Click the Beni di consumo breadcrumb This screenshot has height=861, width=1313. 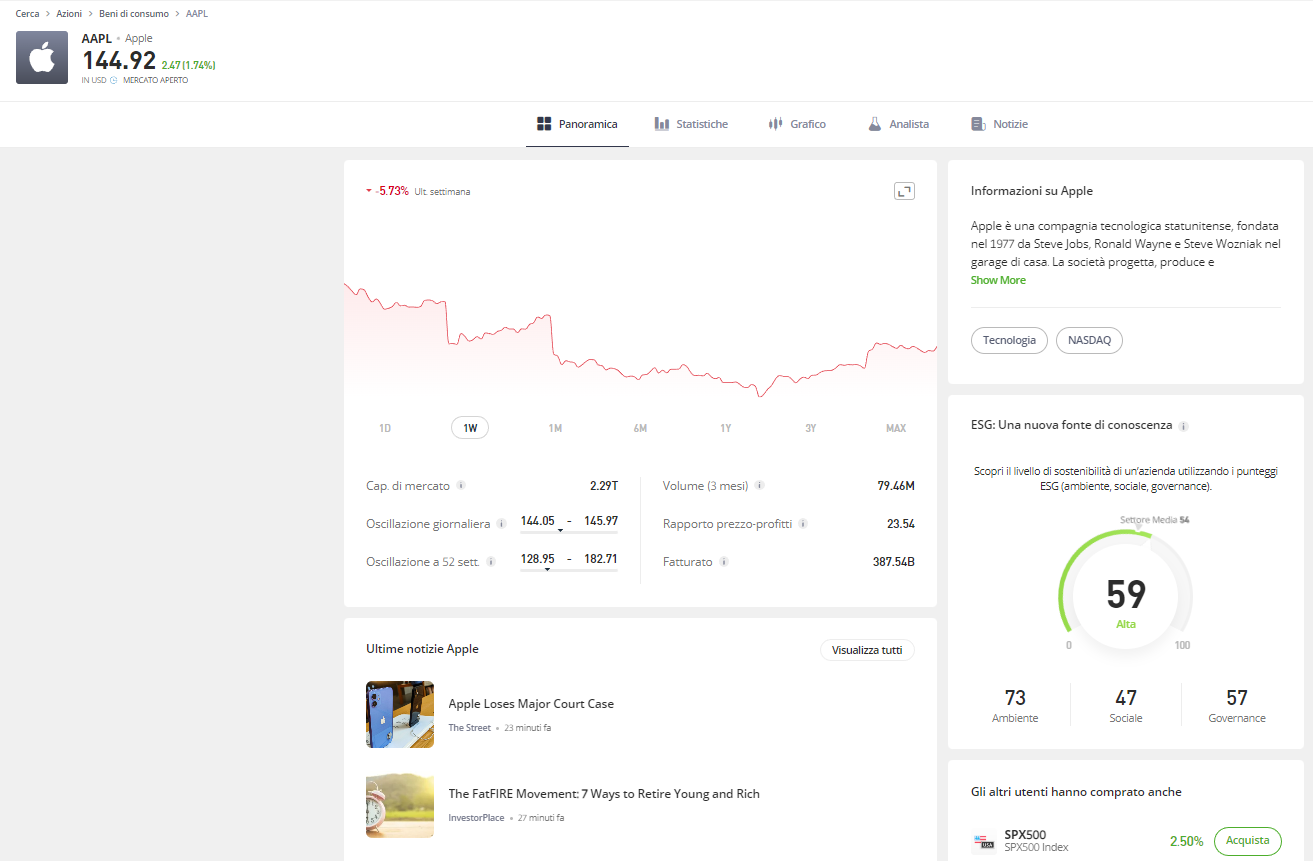[134, 14]
